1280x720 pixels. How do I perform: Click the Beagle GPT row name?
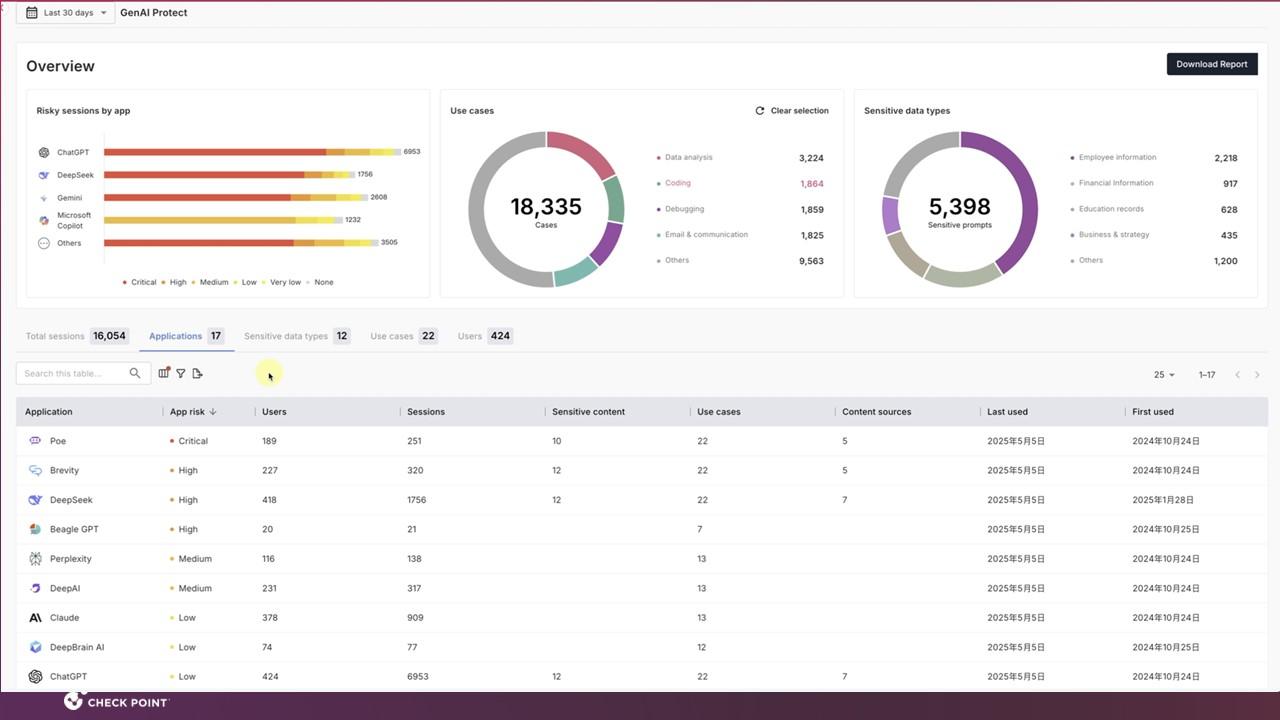pyautogui.click(x=74, y=529)
